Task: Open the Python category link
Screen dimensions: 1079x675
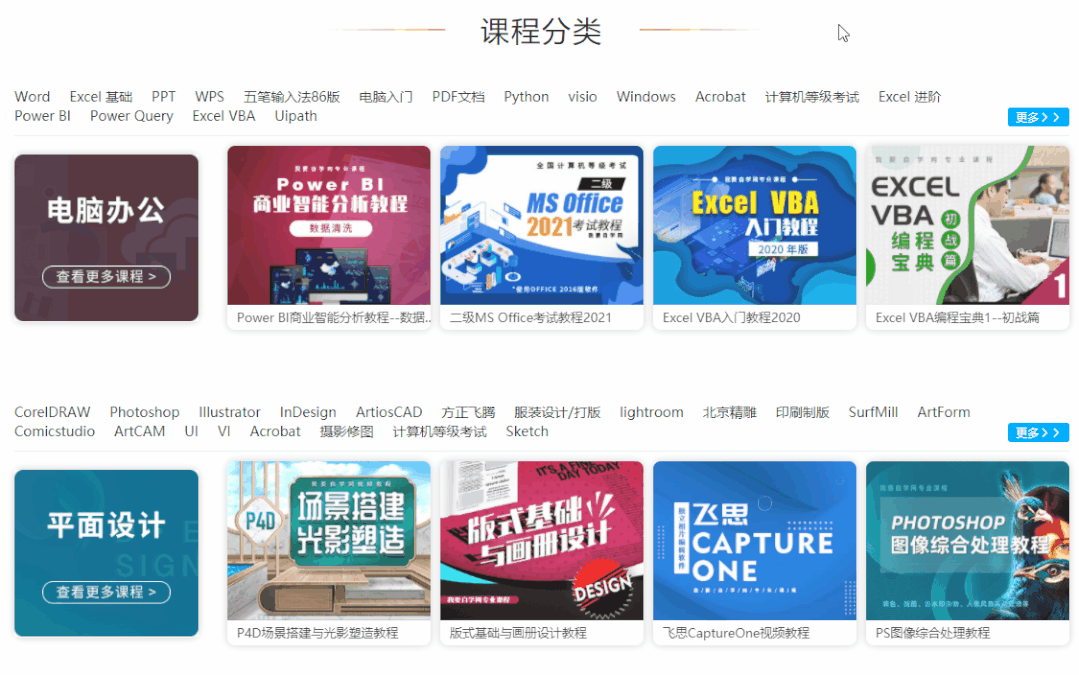Action: pyautogui.click(x=526, y=97)
